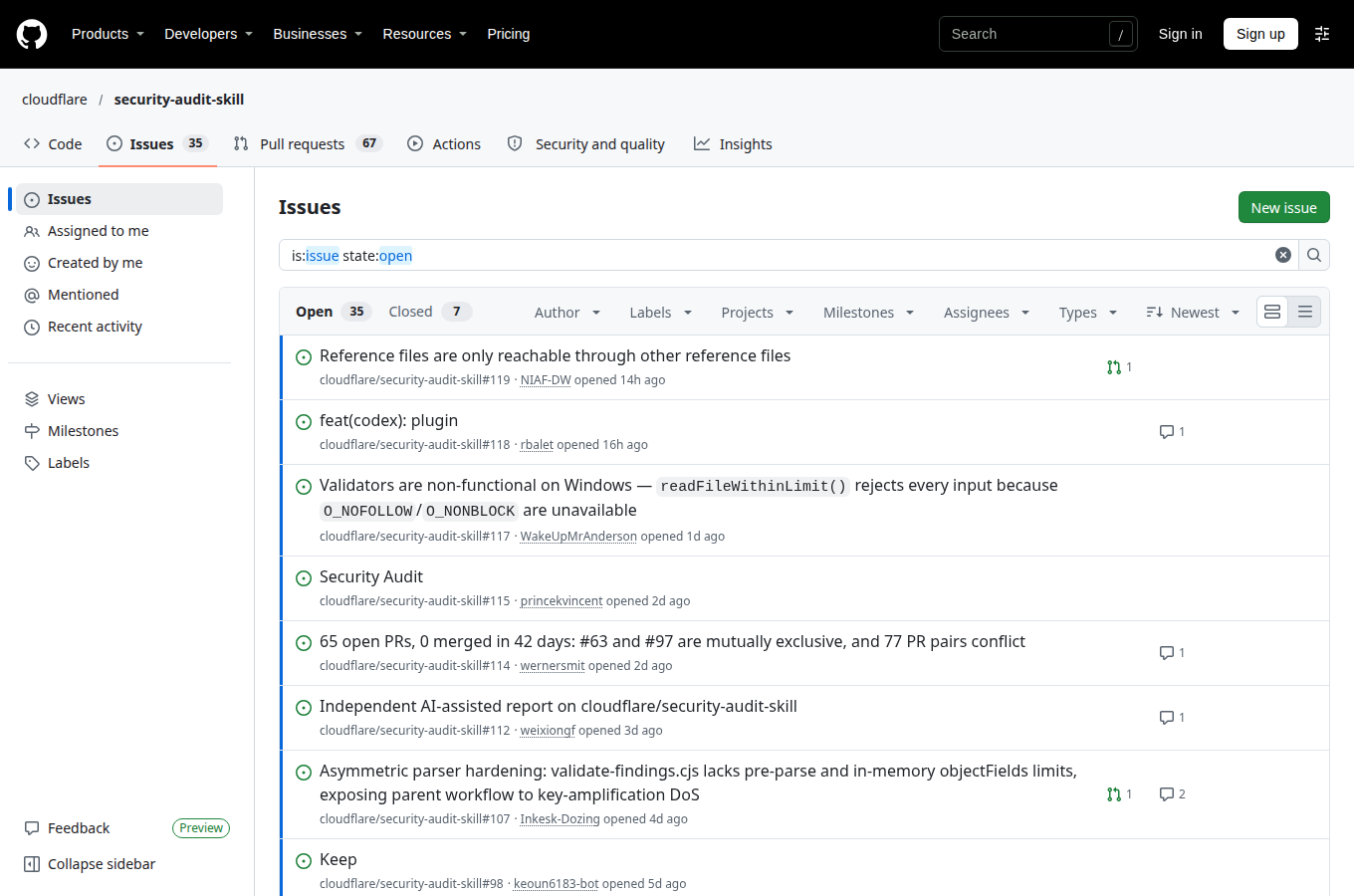This screenshot has width=1354, height=896.
Task: Switch to comfortable card view
Action: coord(1272,312)
